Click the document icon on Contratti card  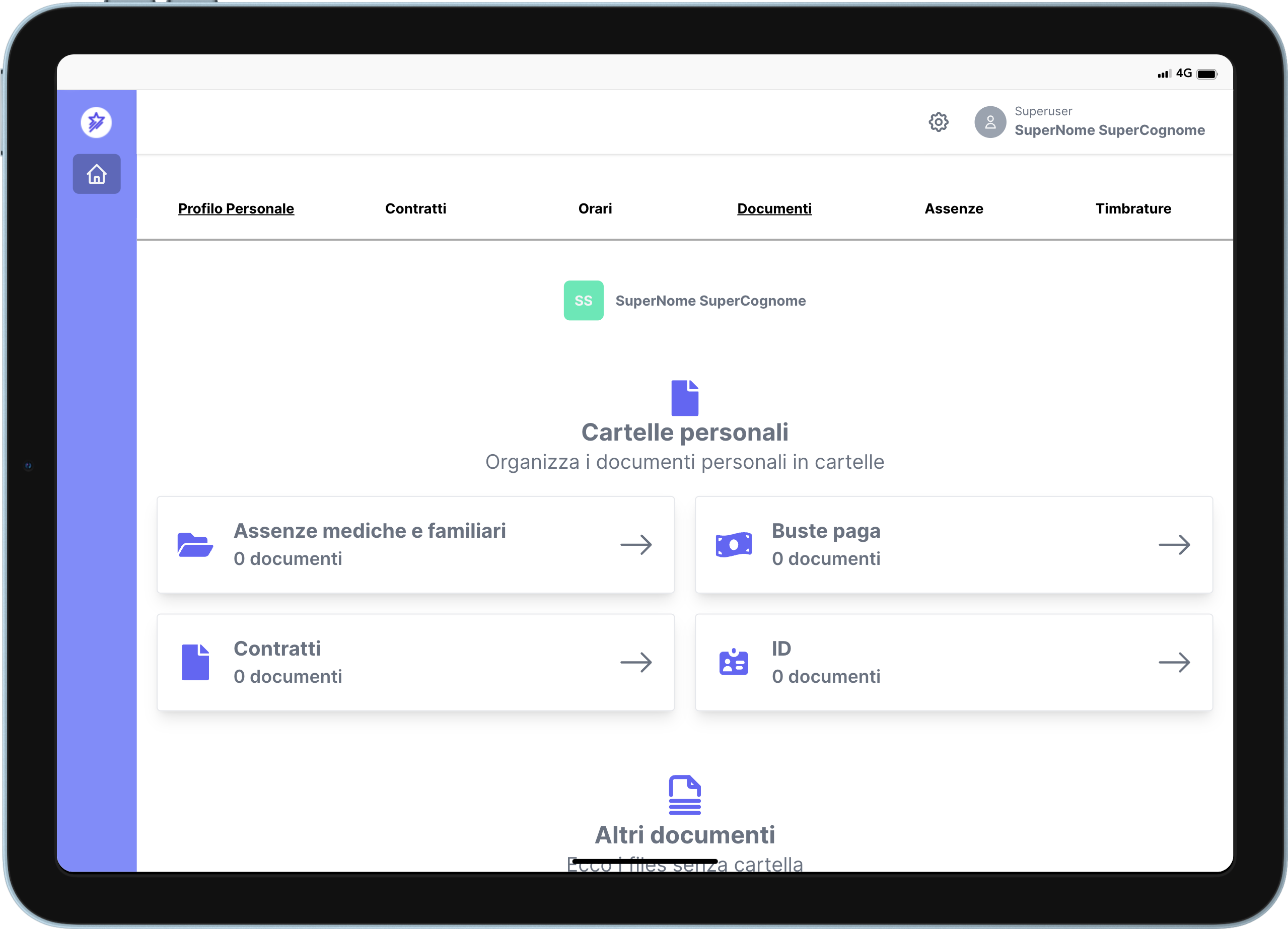[x=196, y=662]
